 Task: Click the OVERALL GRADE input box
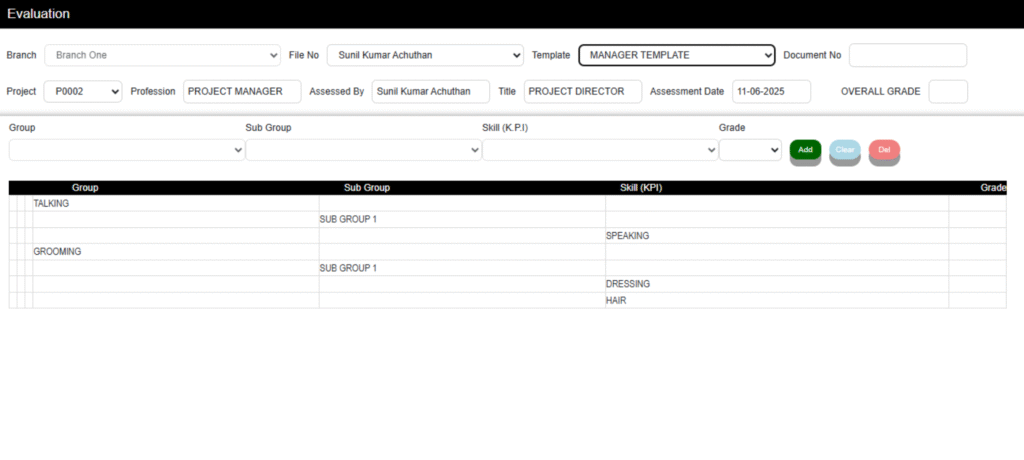pos(947,91)
